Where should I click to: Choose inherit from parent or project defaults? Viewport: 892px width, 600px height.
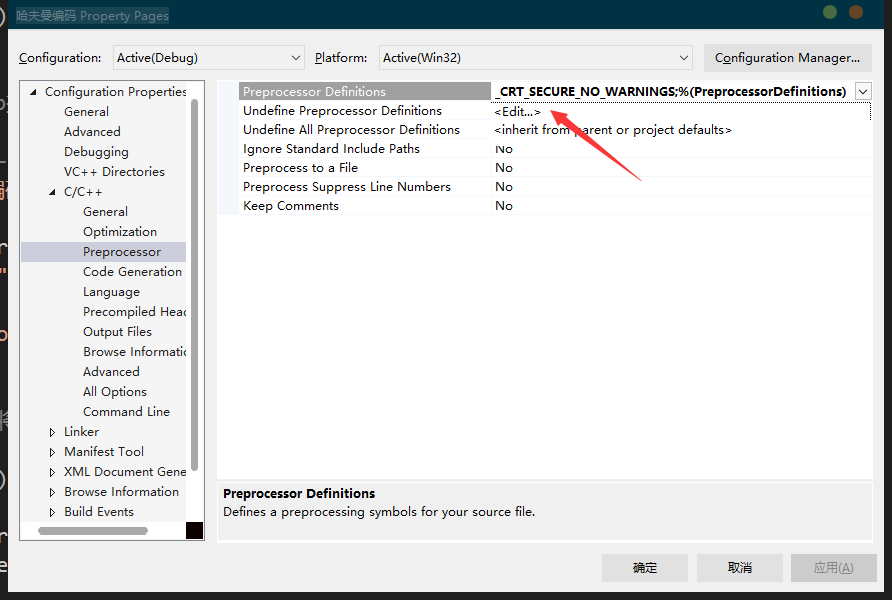(x=613, y=130)
